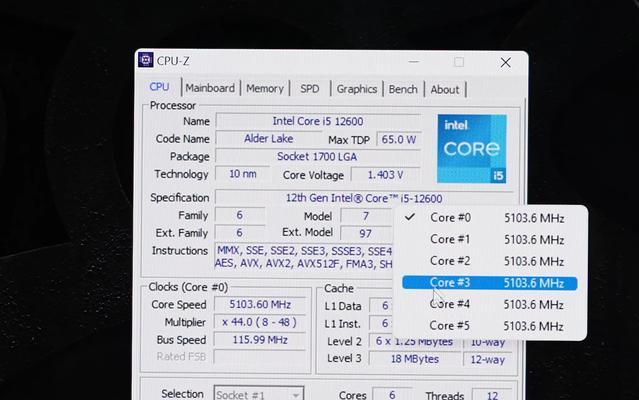Click the Max TDP value 65.0 W
Image resolution: width=639 pixels, height=400 pixels.
399,140
